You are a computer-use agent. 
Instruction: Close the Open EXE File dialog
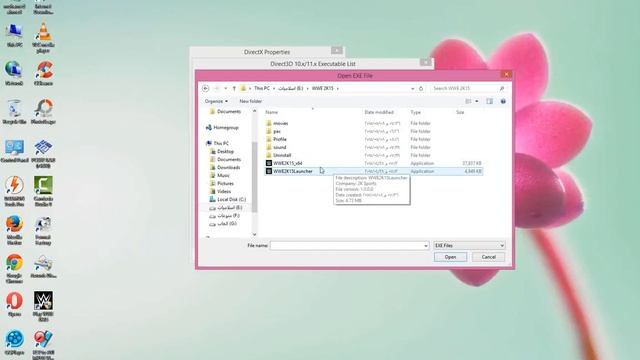[x=506, y=74]
